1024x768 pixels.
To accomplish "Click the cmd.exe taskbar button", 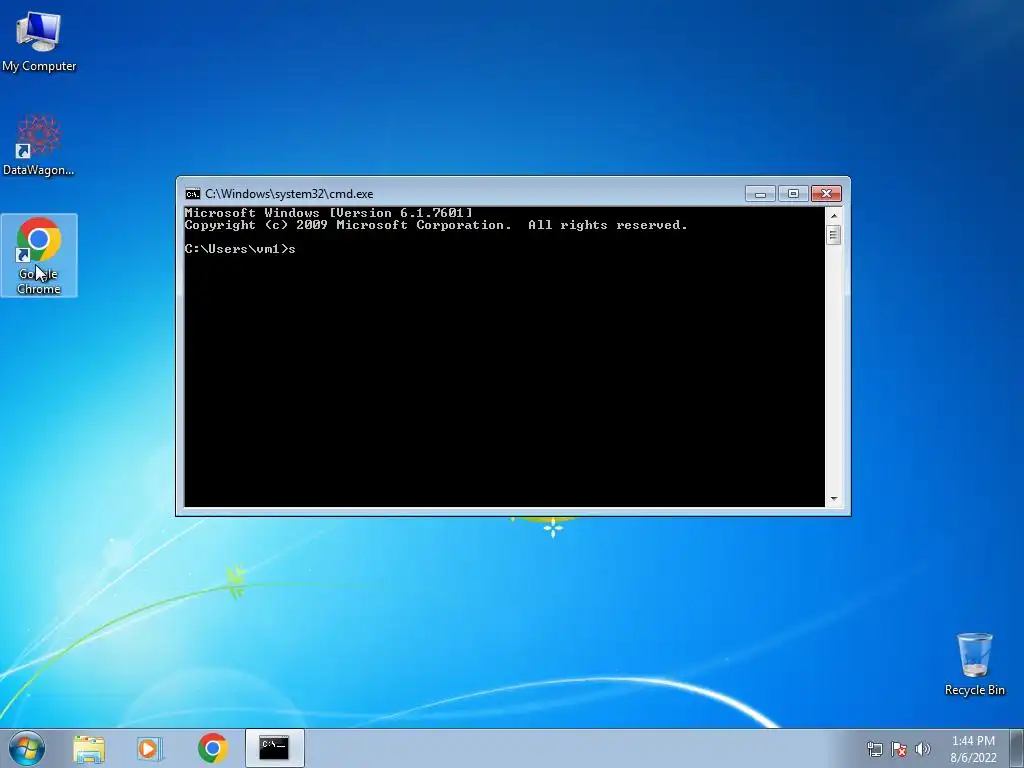I will coord(274,748).
